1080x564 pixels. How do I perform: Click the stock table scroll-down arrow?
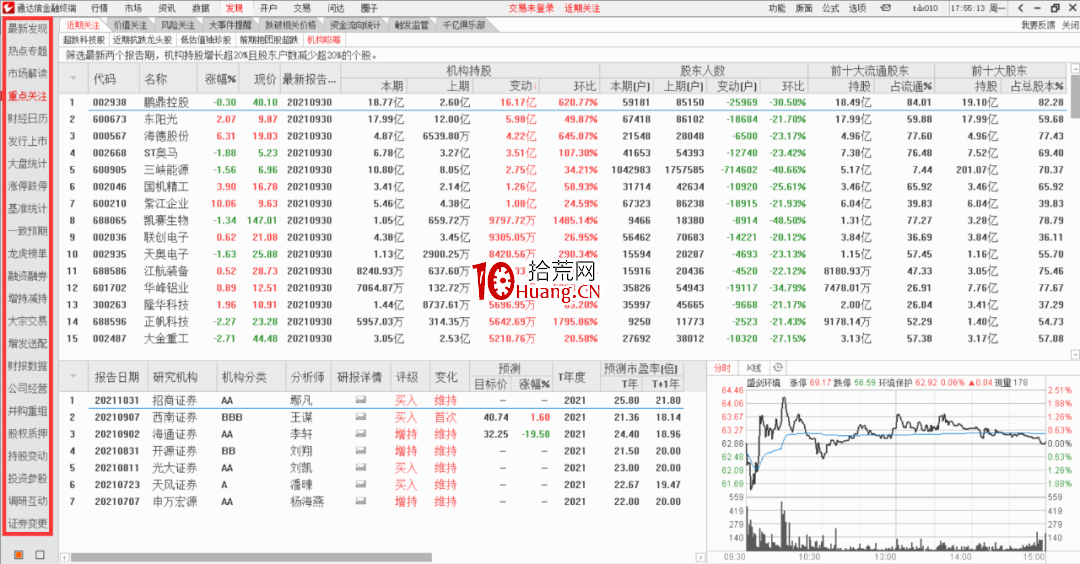pyautogui.click(x=1074, y=355)
